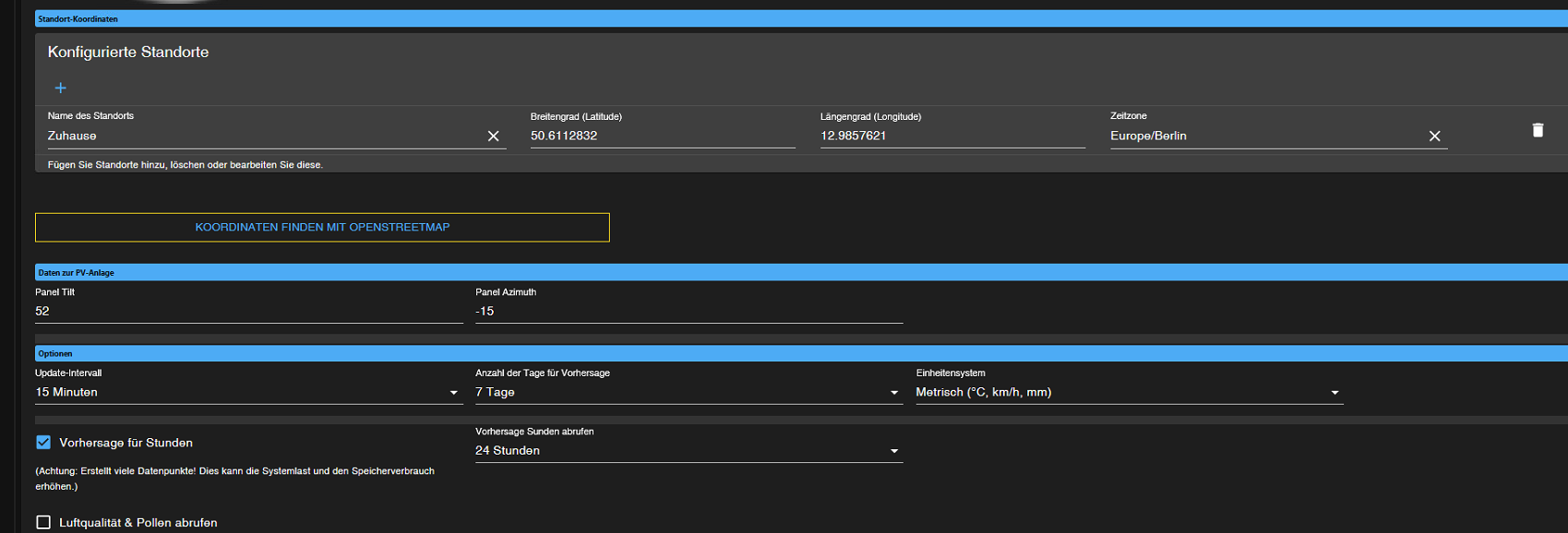The width and height of the screenshot is (1568, 533).
Task: Click Koordinaten finden mit OpenStreetMap button
Action: tap(322, 228)
